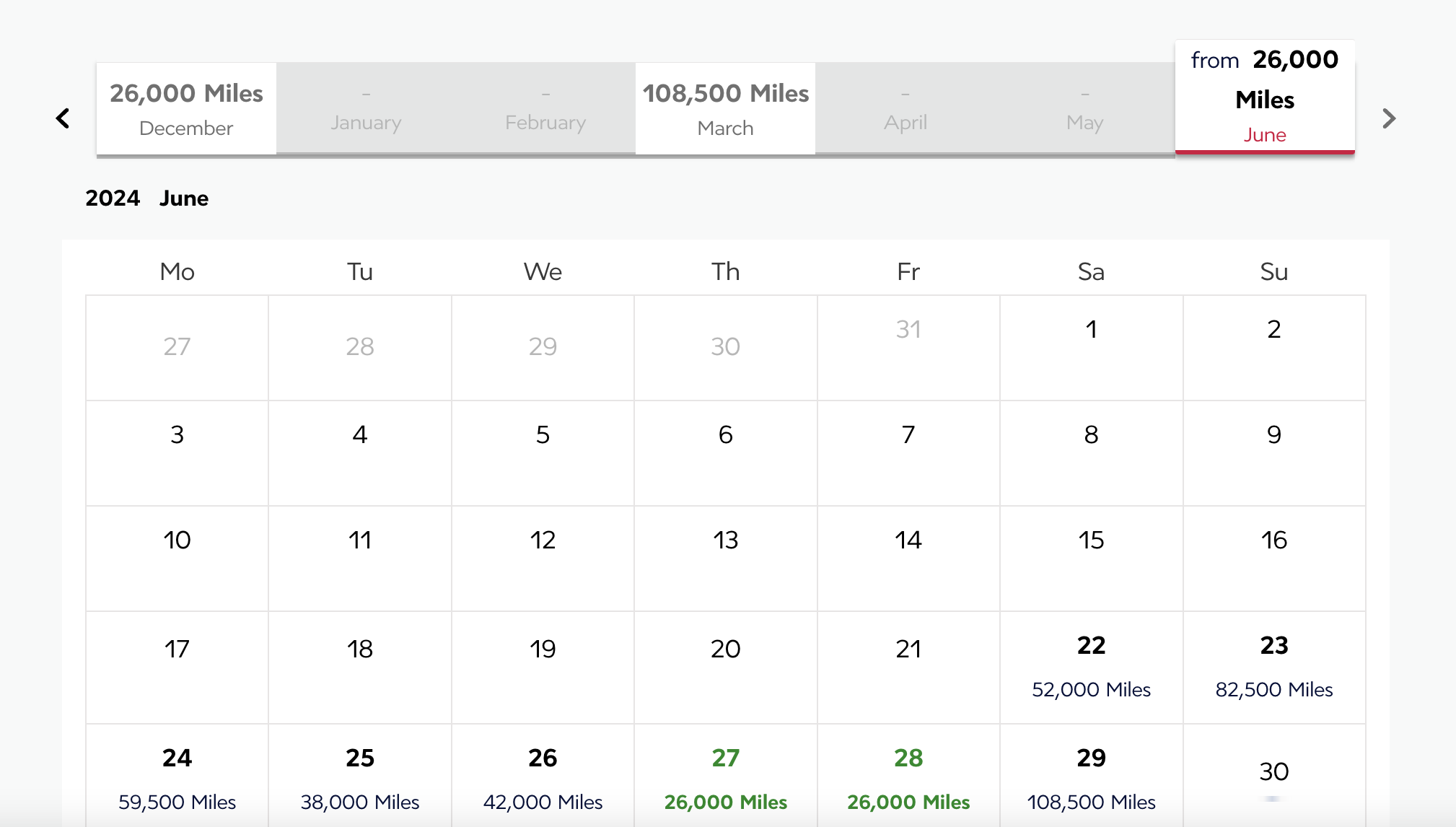Select the May month tab
The image size is (1456, 827).
click(x=1084, y=108)
